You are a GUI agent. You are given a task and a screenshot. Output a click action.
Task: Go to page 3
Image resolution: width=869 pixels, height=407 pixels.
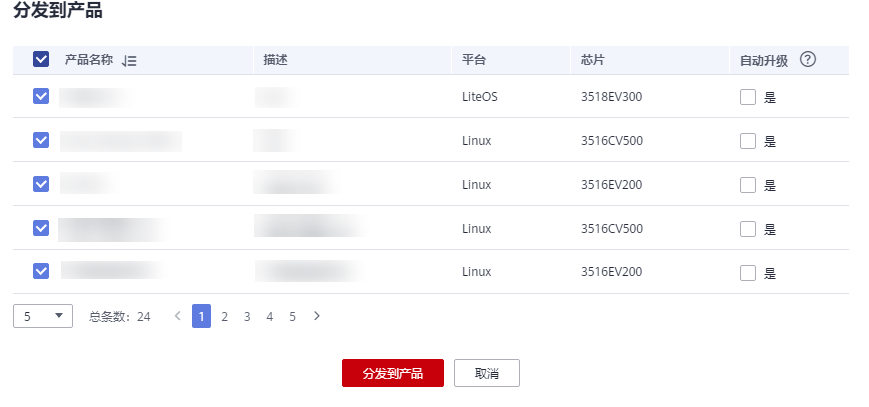247,316
